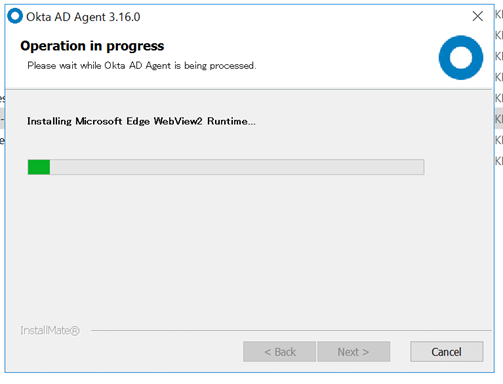
Task: Click the Okta AD Agent title text
Action: coord(66,17)
